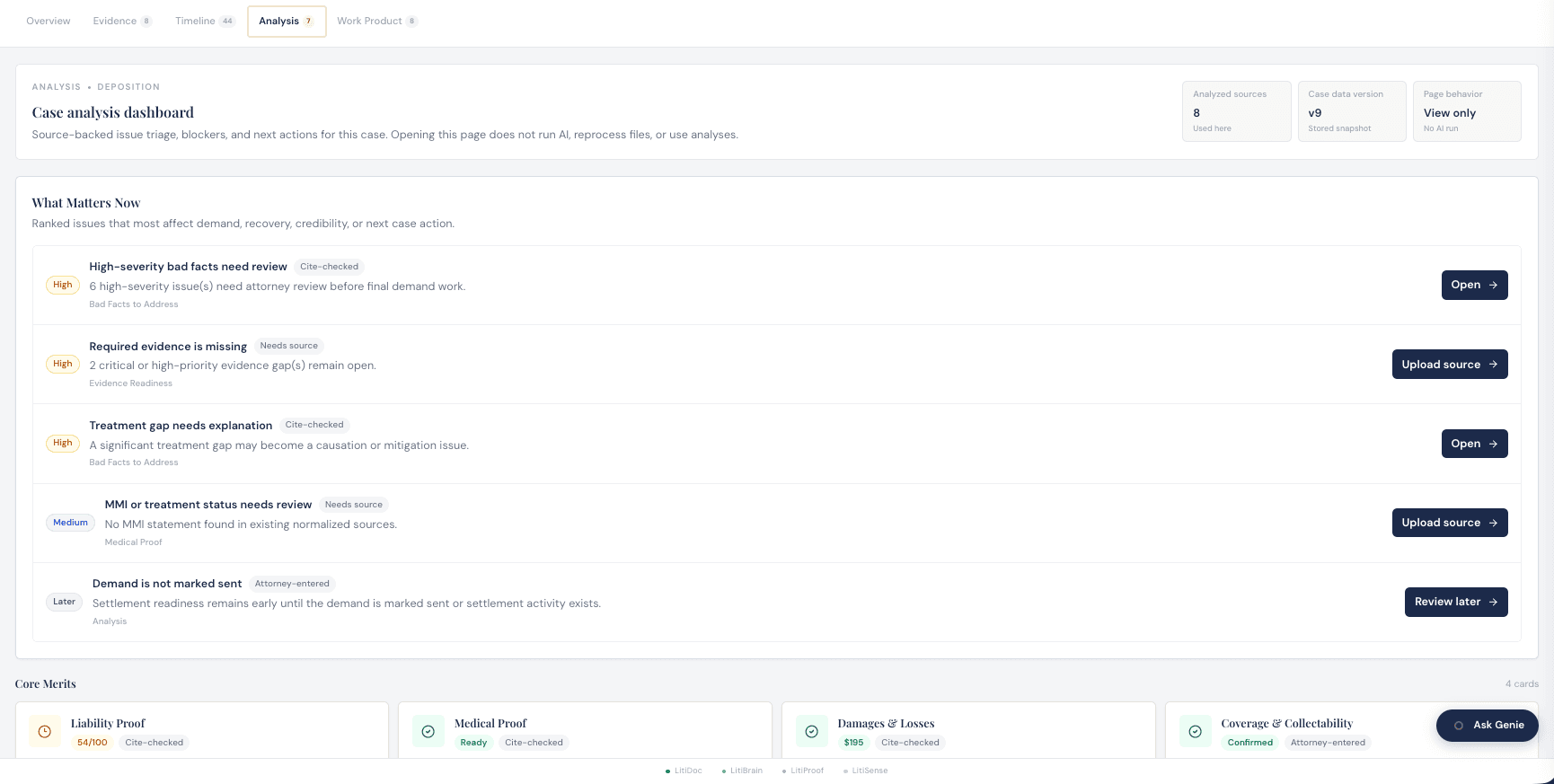Screen dimensions: 1554x784
Task: Click the Medium priority badge
Action: coord(70,523)
